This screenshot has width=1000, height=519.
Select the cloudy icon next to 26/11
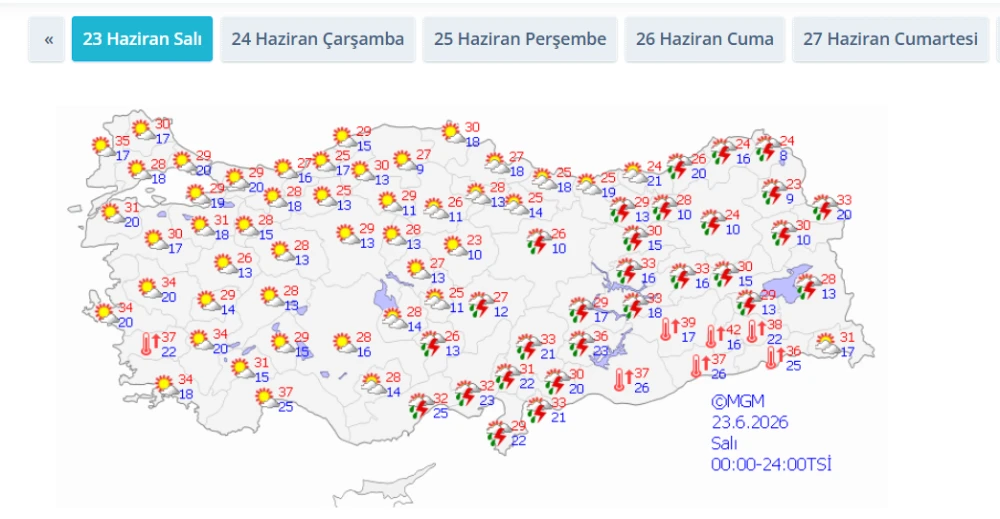tap(436, 208)
